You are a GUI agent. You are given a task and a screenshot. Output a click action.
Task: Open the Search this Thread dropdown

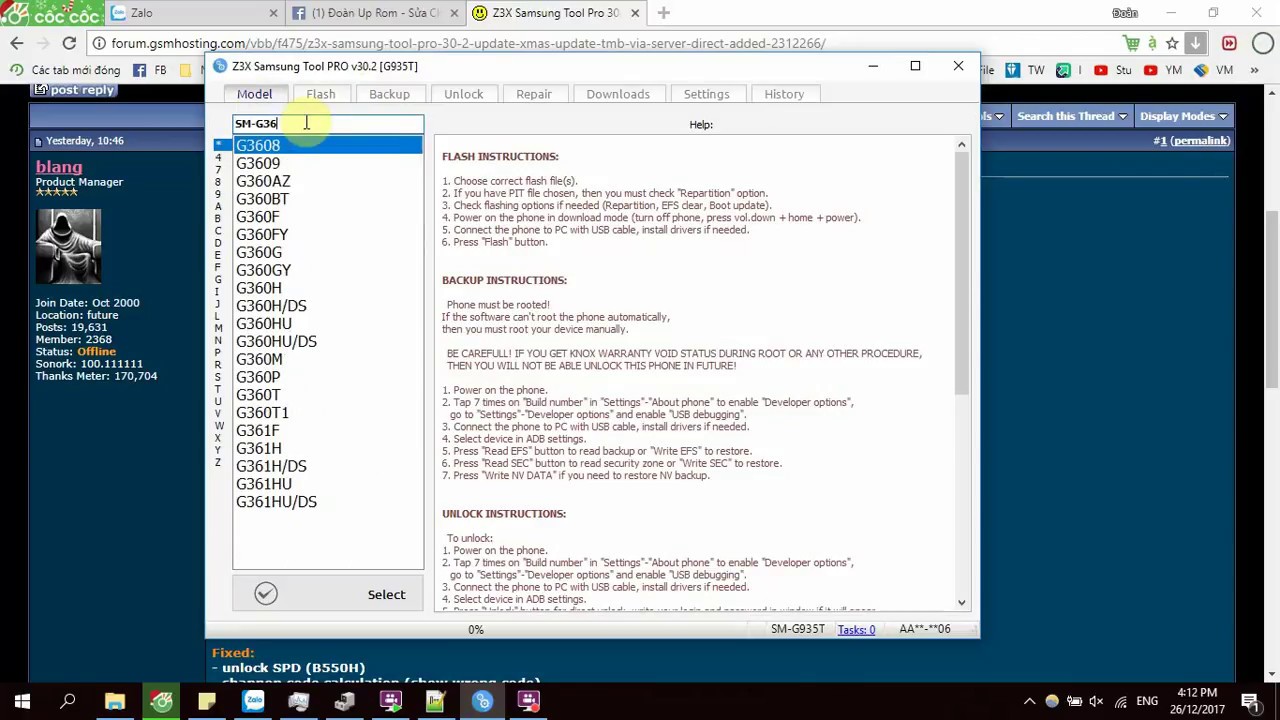(1071, 116)
